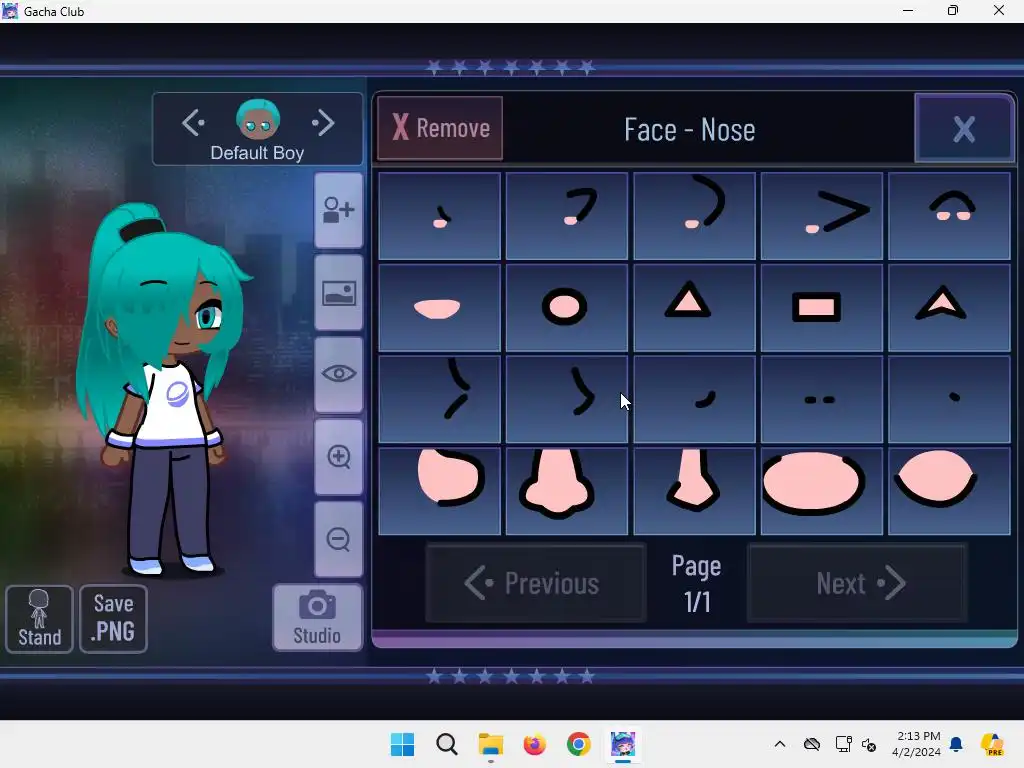The height and width of the screenshot is (768, 1024).
Task: Launch File Explorer from the taskbar
Action: pyautogui.click(x=490, y=744)
